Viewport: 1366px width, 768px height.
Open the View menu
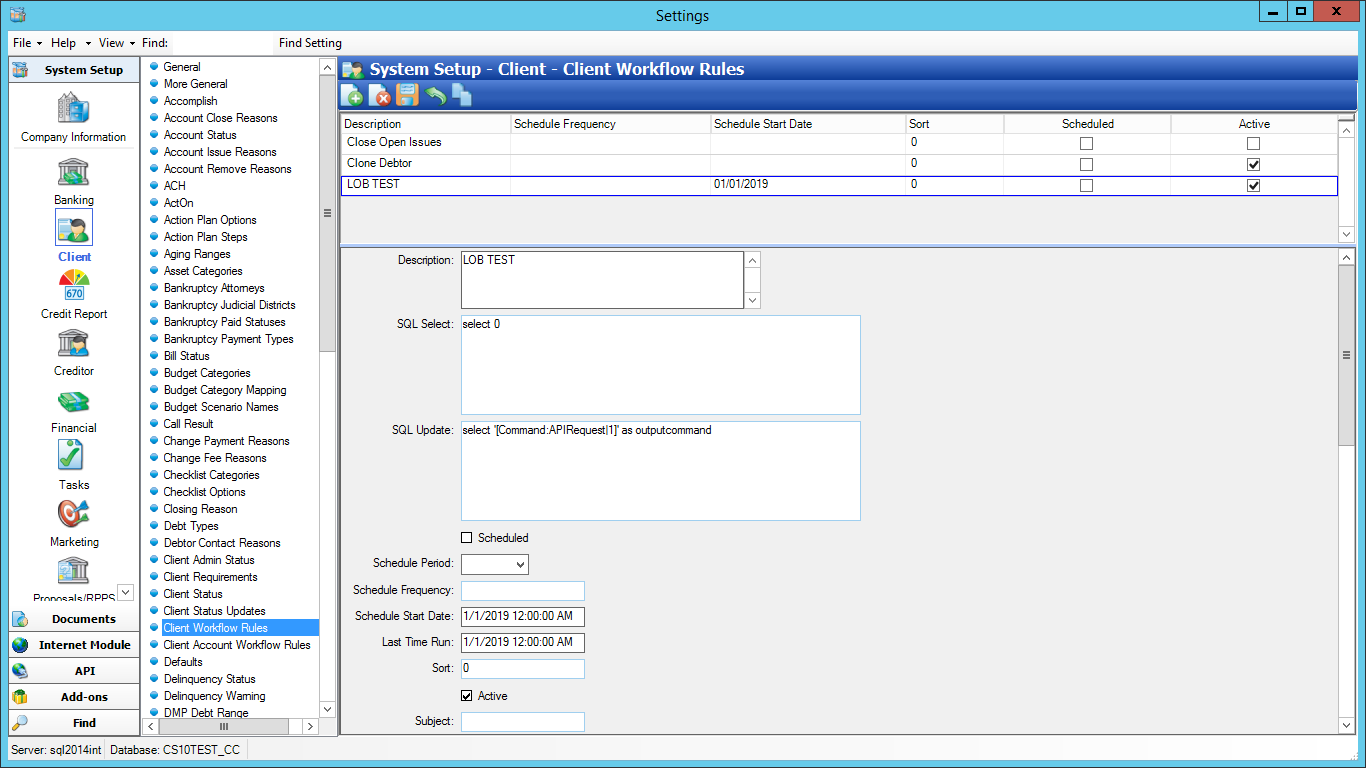[117, 43]
